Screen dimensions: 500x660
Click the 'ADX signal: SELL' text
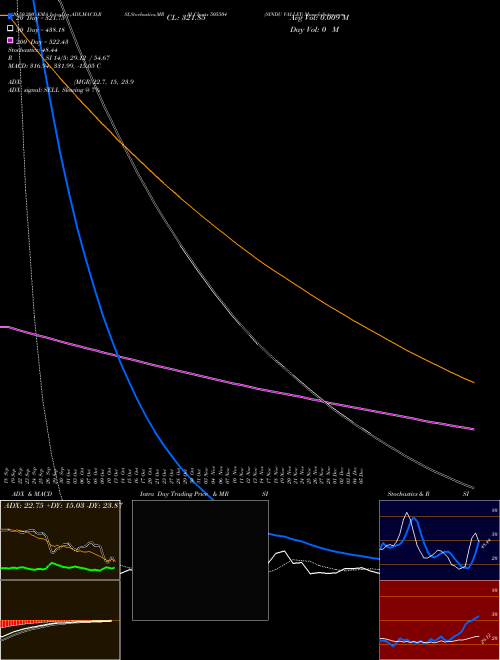click(34, 90)
